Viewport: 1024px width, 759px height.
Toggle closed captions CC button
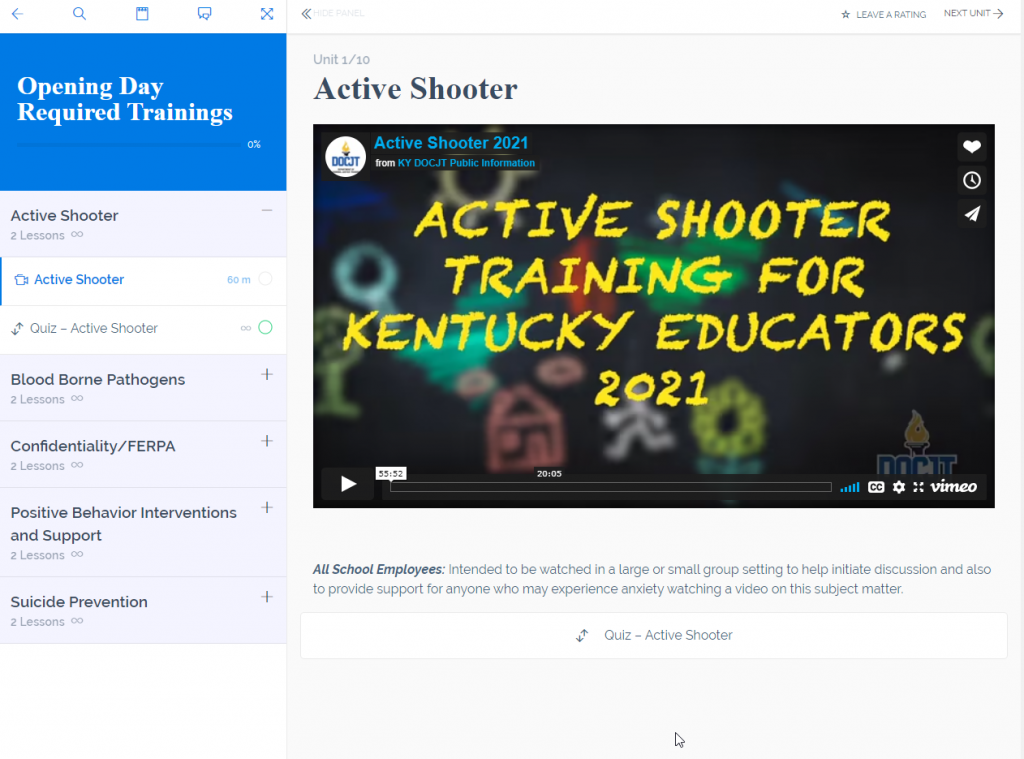pos(876,487)
